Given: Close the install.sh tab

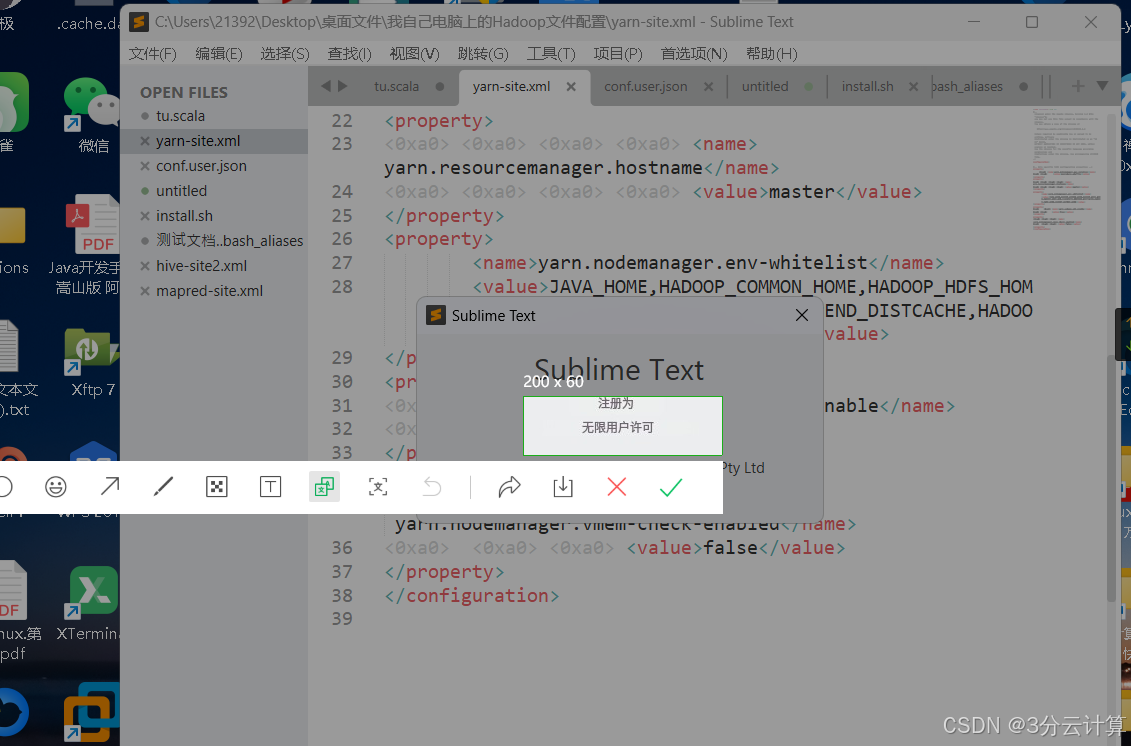Looking at the screenshot, I should (913, 87).
